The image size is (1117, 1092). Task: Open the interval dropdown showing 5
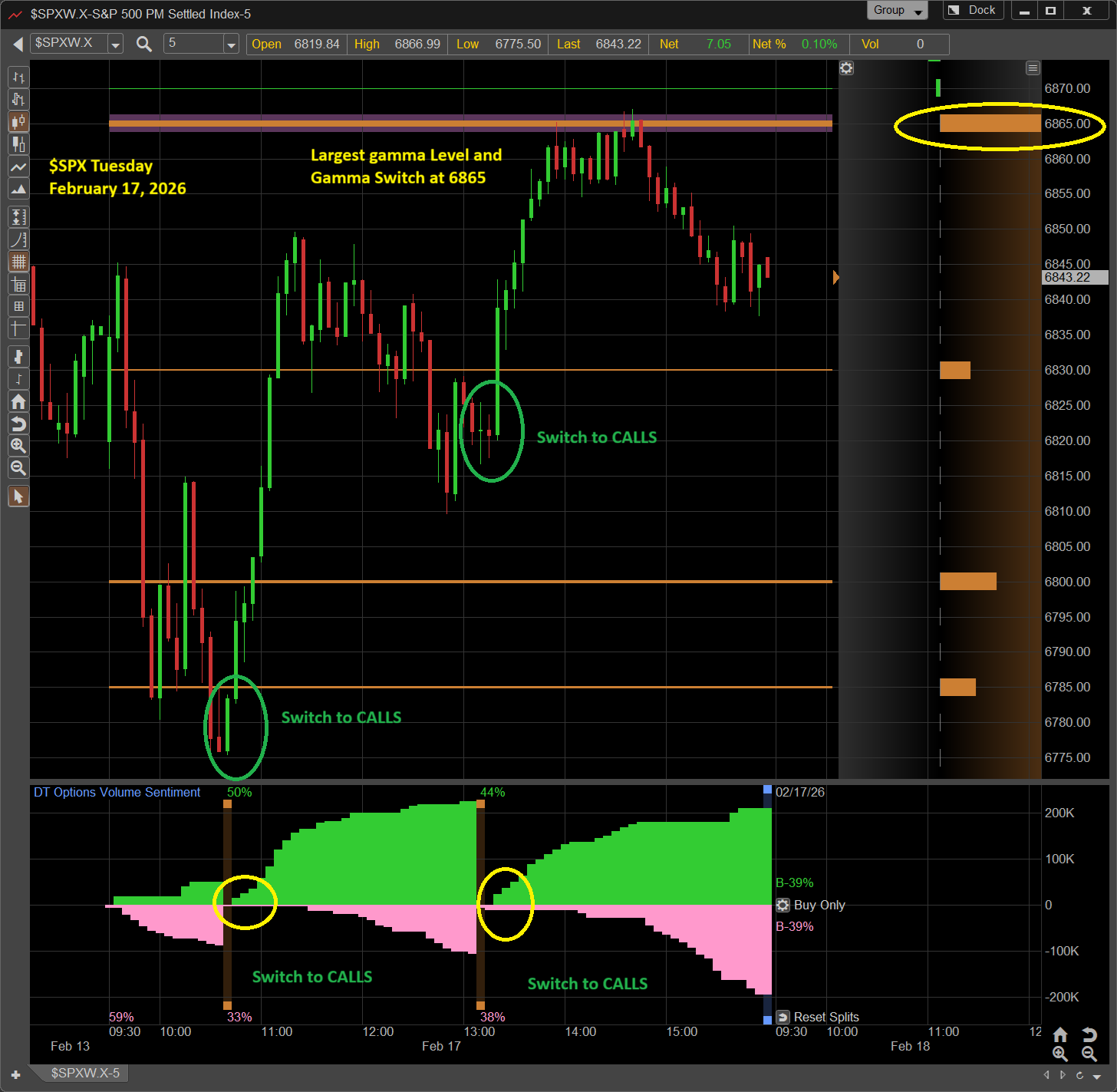click(x=231, y=45)
